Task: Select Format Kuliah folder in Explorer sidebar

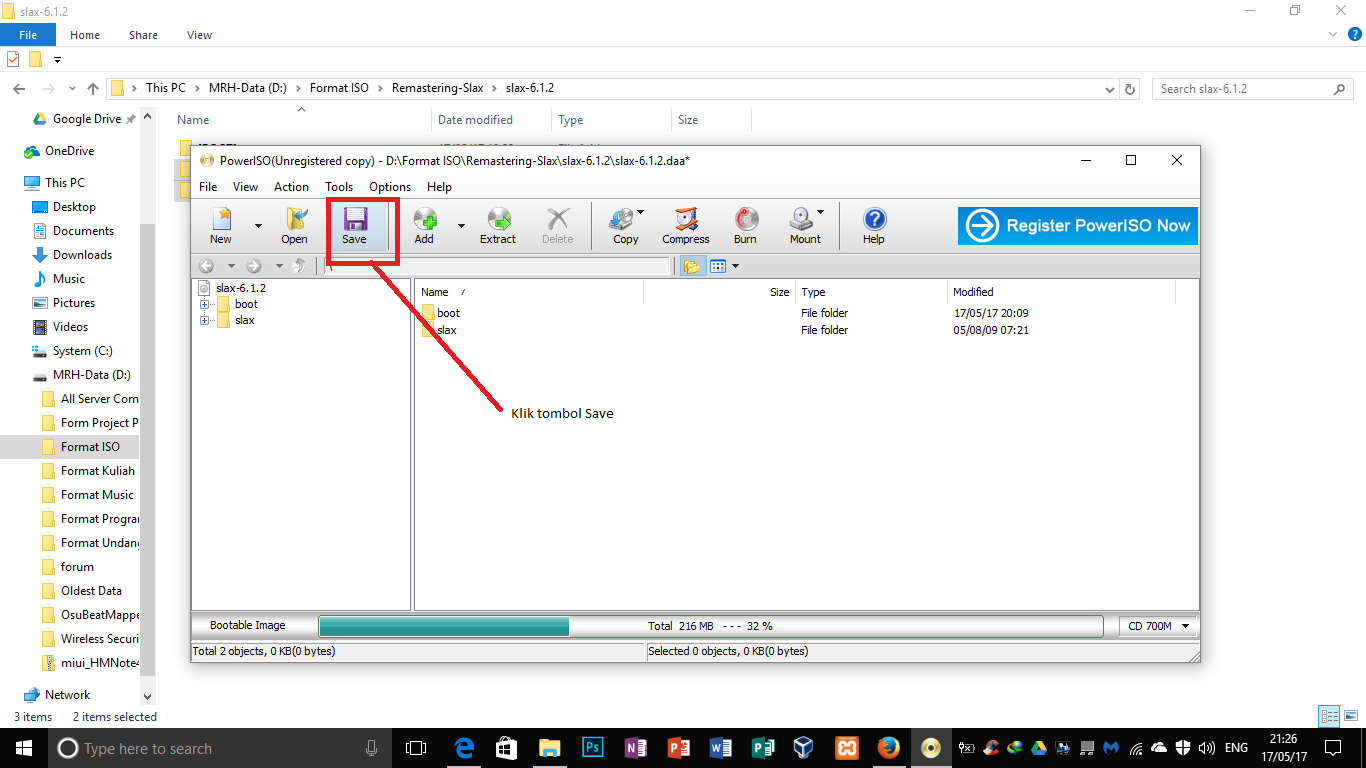Action: point(97,471)
